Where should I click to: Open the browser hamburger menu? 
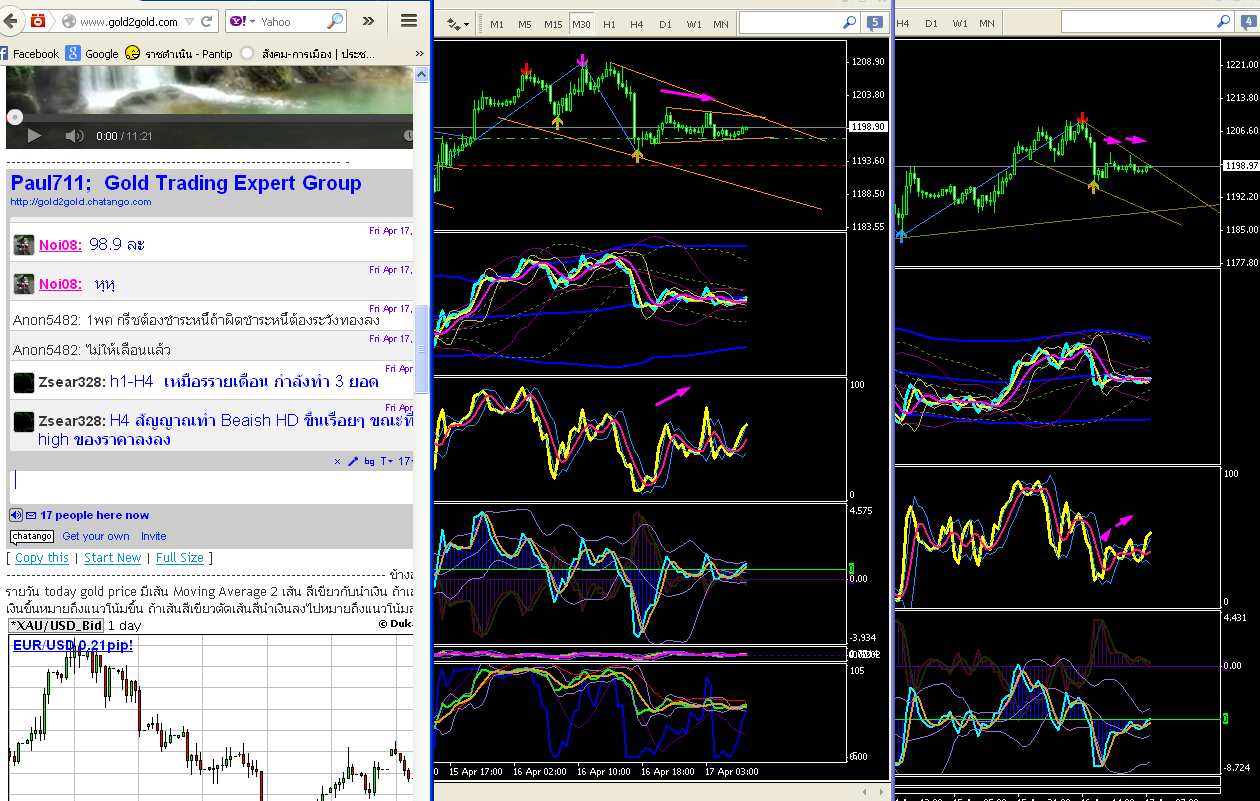coord(408,21)
